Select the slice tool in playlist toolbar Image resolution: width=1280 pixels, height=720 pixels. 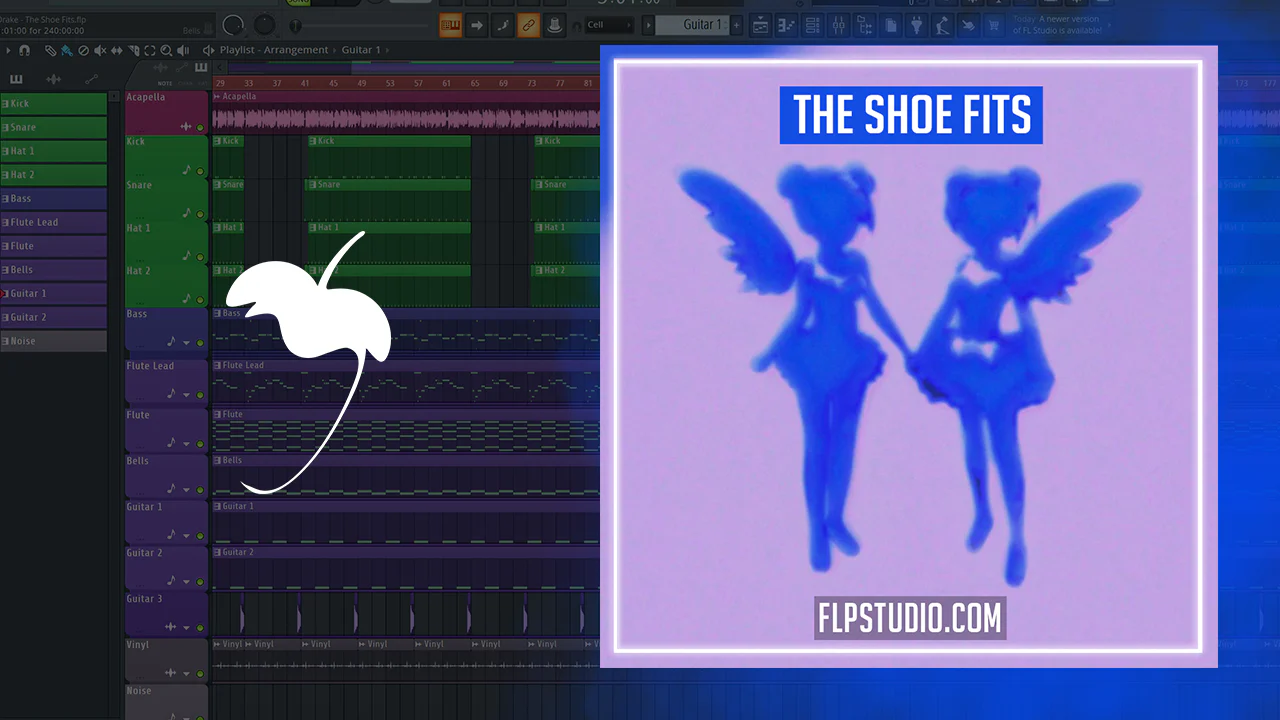pyautogui.click(x=134, y=50)
